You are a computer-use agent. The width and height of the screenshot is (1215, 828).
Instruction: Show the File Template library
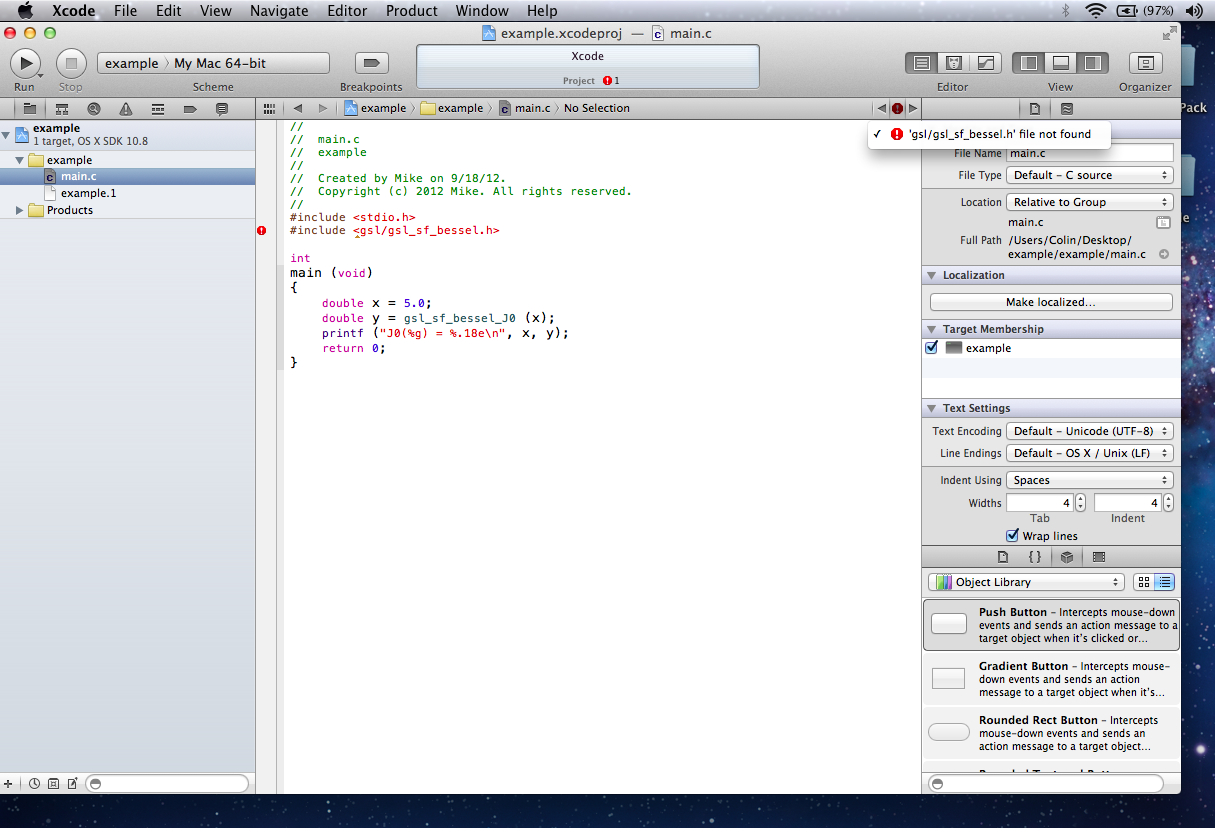pos(1003,557)
